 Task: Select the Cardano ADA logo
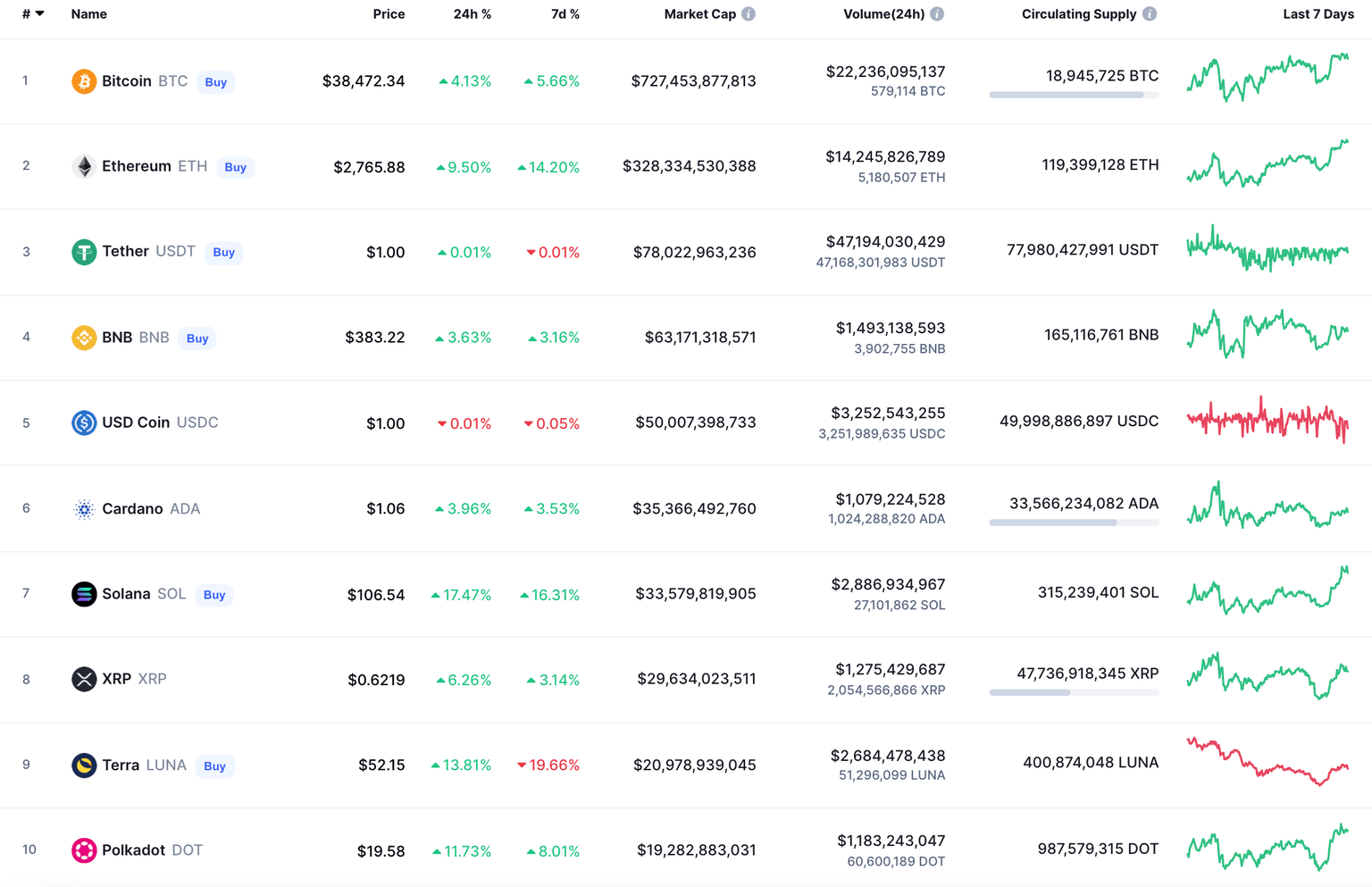pos(83,508)
